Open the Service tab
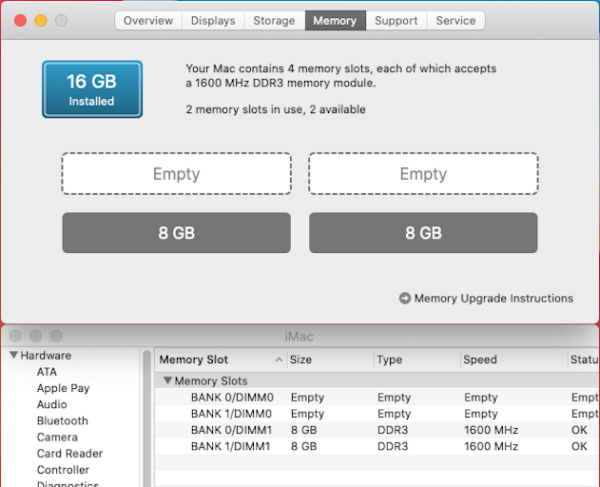 pyautogui.click(x=456, y=21)
